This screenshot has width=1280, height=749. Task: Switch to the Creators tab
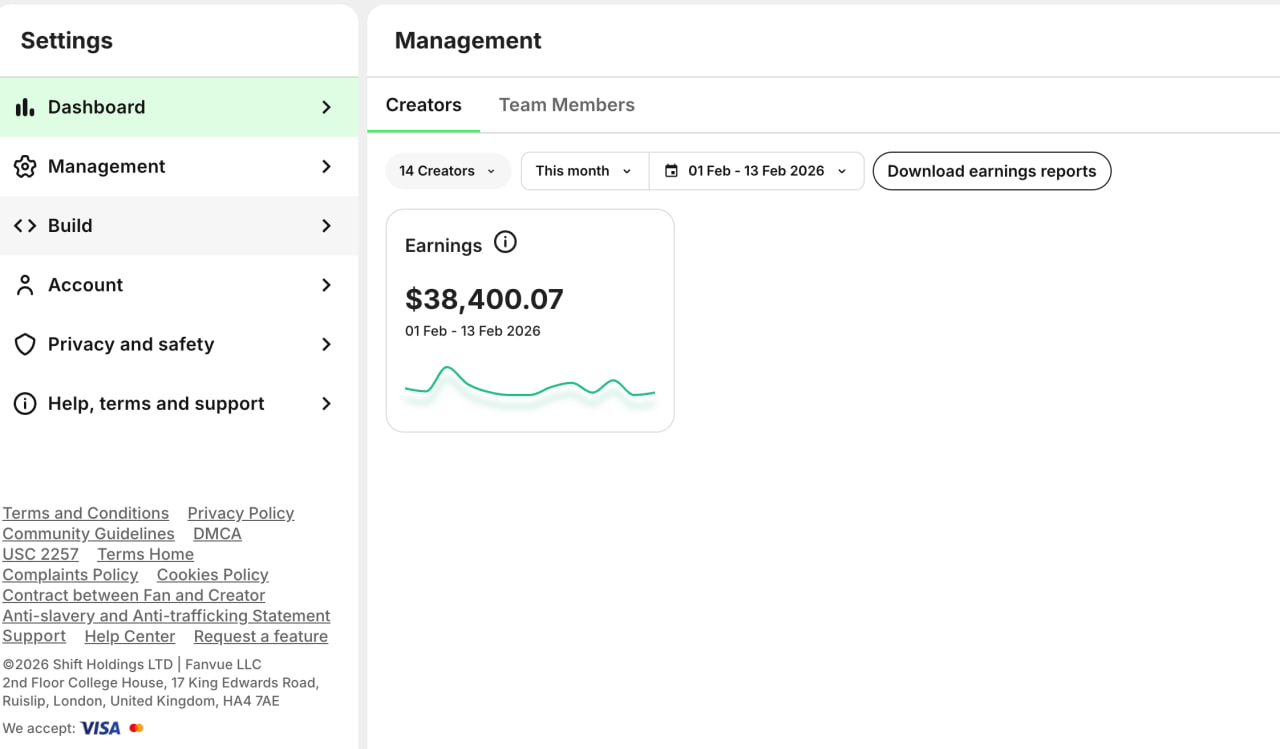pyautogui.click(x=424, y=105)
